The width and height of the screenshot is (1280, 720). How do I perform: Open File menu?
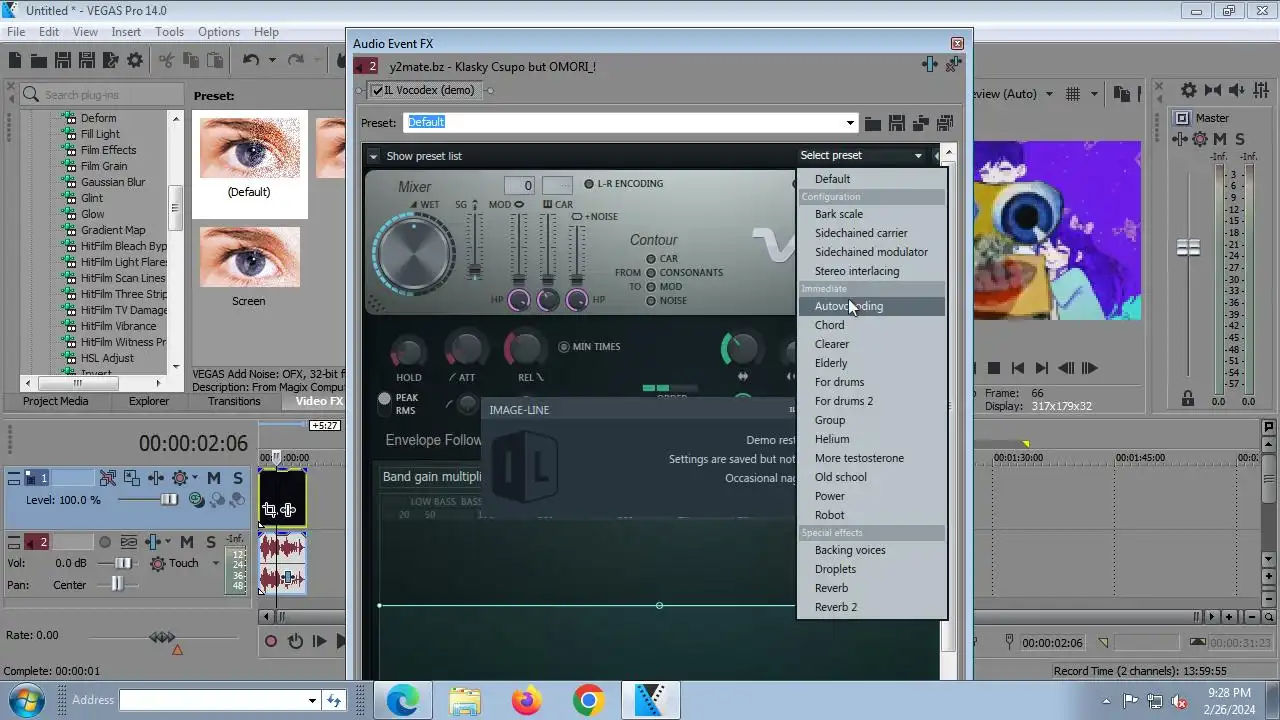point(16,32)
